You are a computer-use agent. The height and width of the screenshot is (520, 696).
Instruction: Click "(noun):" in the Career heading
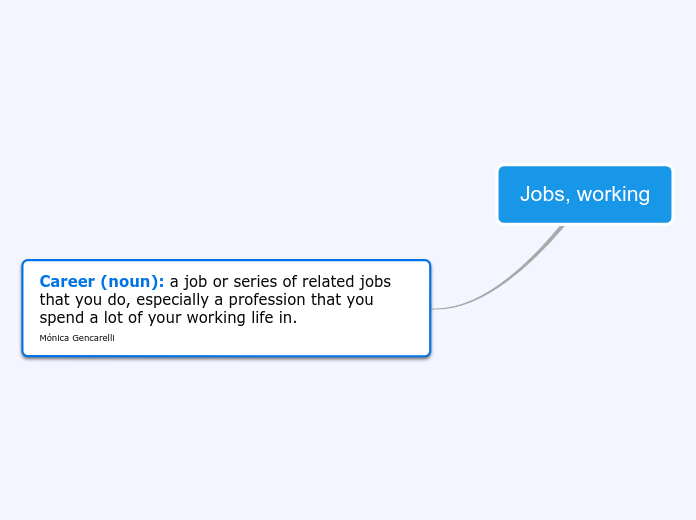click(x=132, y=282)
